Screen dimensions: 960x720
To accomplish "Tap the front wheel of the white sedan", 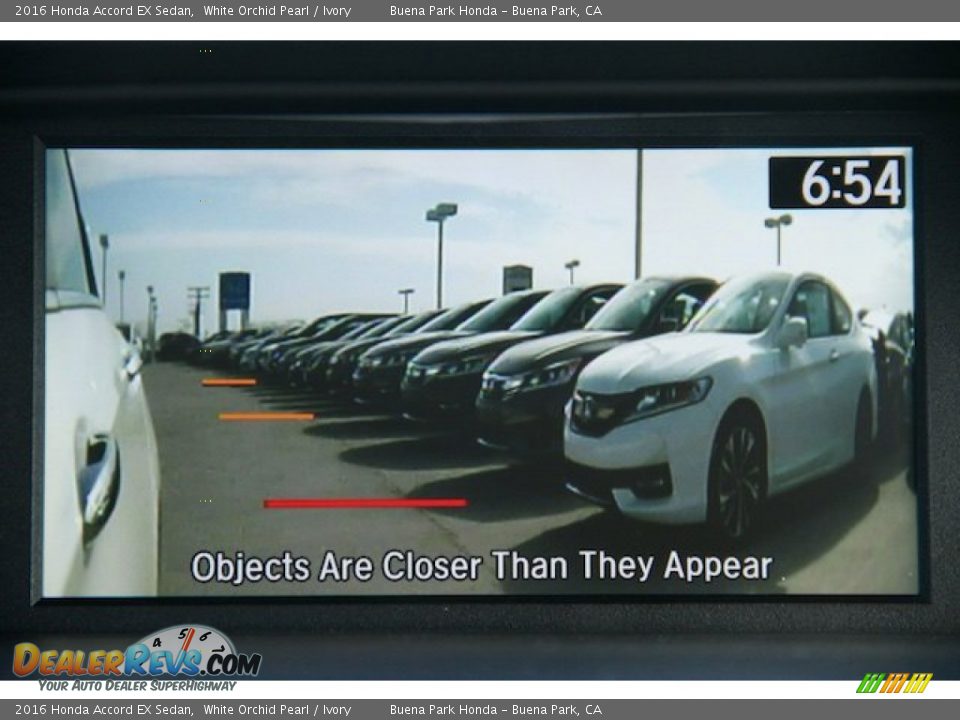I will tap(737, 478).
